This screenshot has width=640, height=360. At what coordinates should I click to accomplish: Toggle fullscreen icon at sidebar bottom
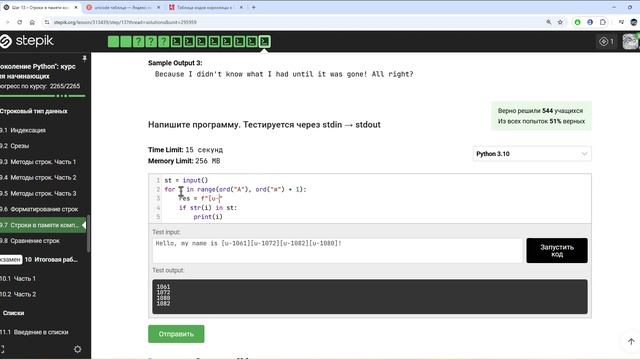coord(2,349)
